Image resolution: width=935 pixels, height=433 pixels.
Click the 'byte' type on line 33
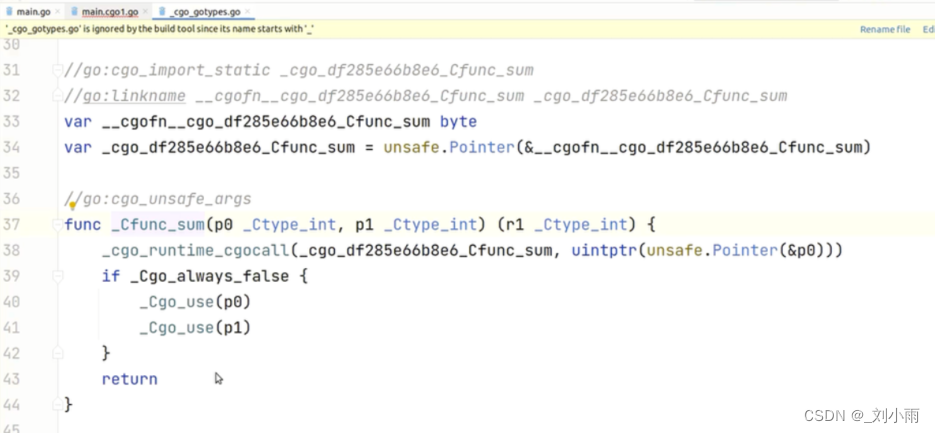[x=458, y=122]
